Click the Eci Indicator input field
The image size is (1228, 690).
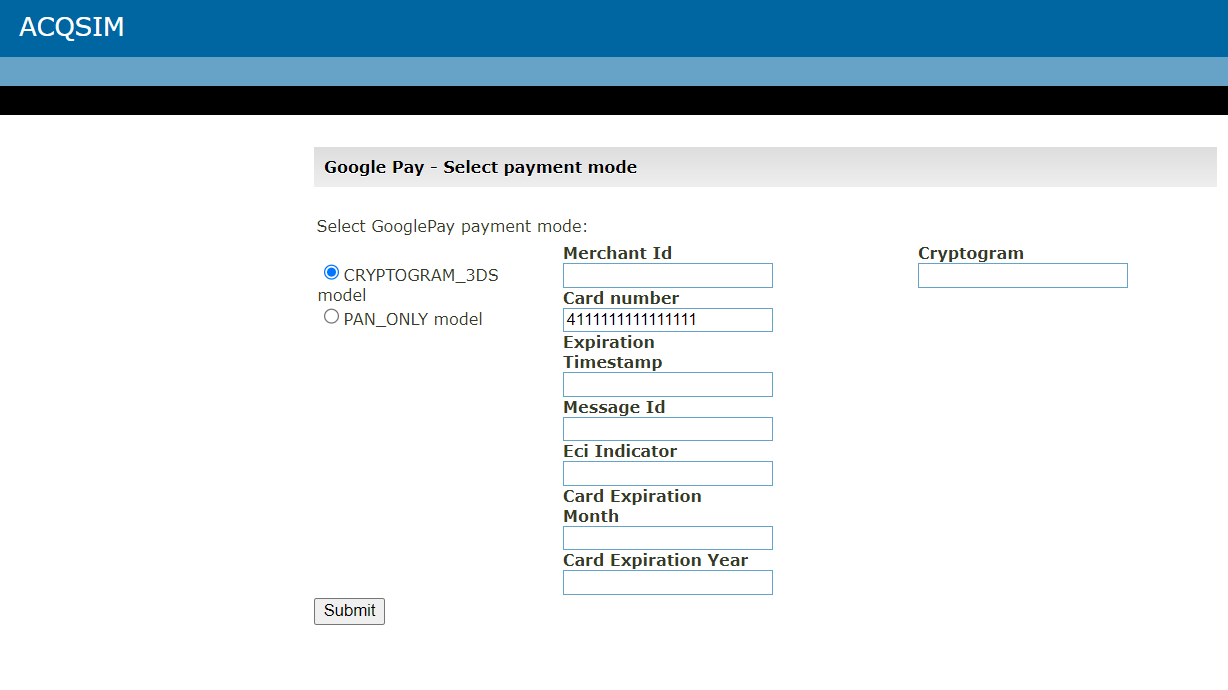[x=667, y=474]
